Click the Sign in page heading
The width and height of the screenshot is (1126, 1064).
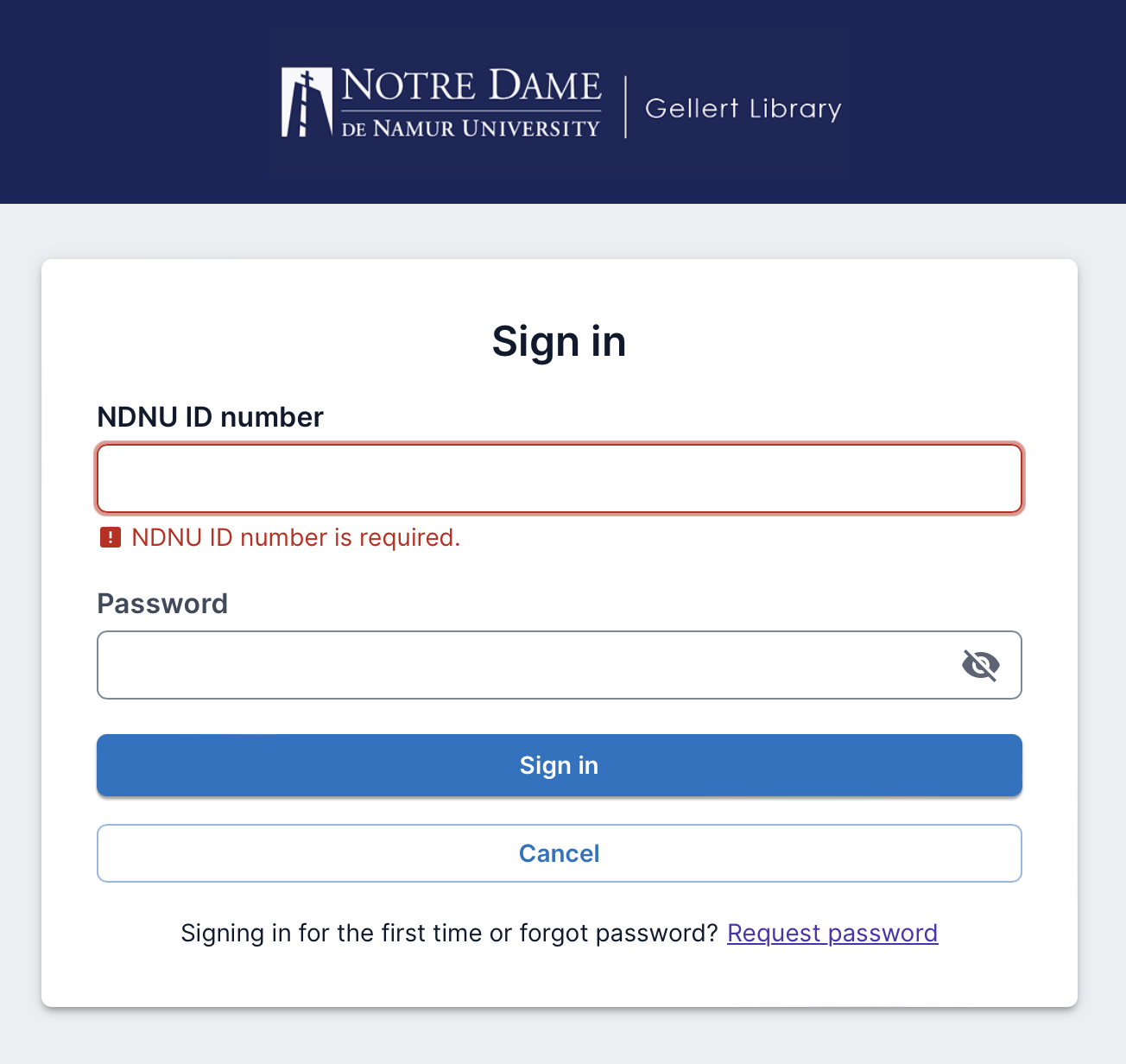pyautogui.click(x=559, y=341)
